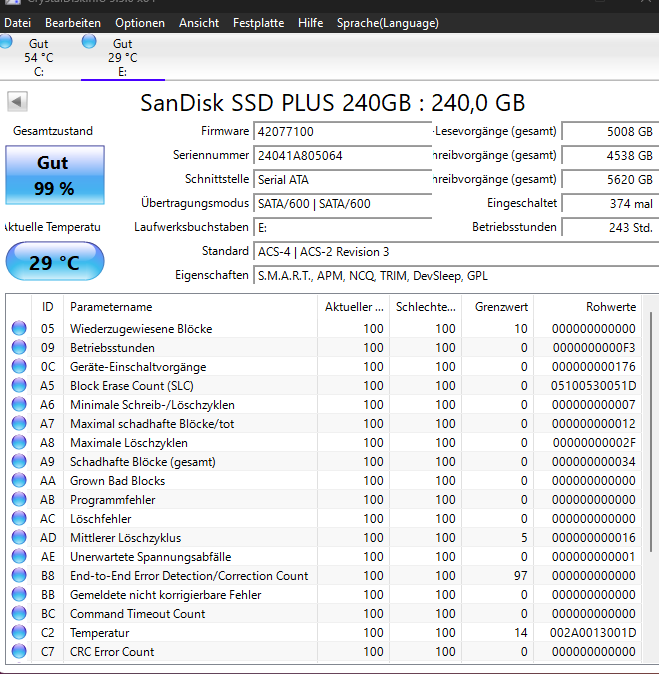Click the vertical scrollbar of the SMART list
This screenshot has width=659, height=674.
pyautogui.click(x=650, y=432)
